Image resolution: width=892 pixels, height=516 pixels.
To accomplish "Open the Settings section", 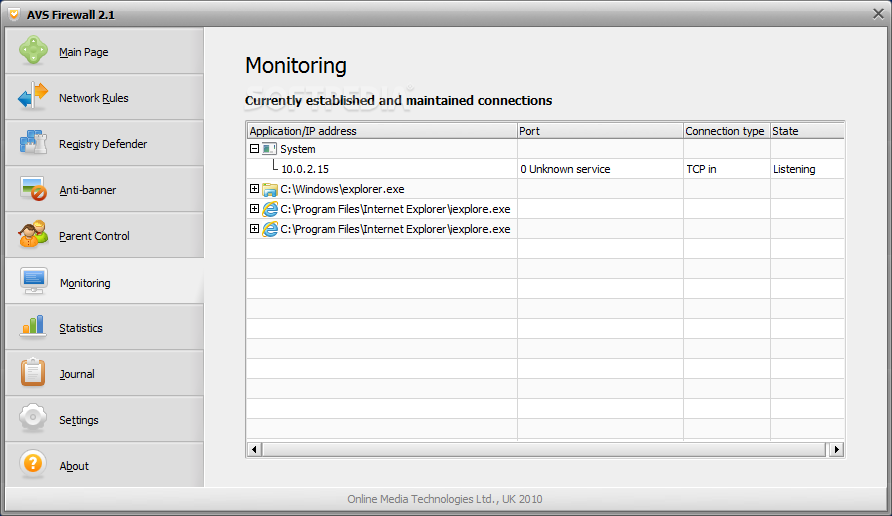I will point(104,420).
